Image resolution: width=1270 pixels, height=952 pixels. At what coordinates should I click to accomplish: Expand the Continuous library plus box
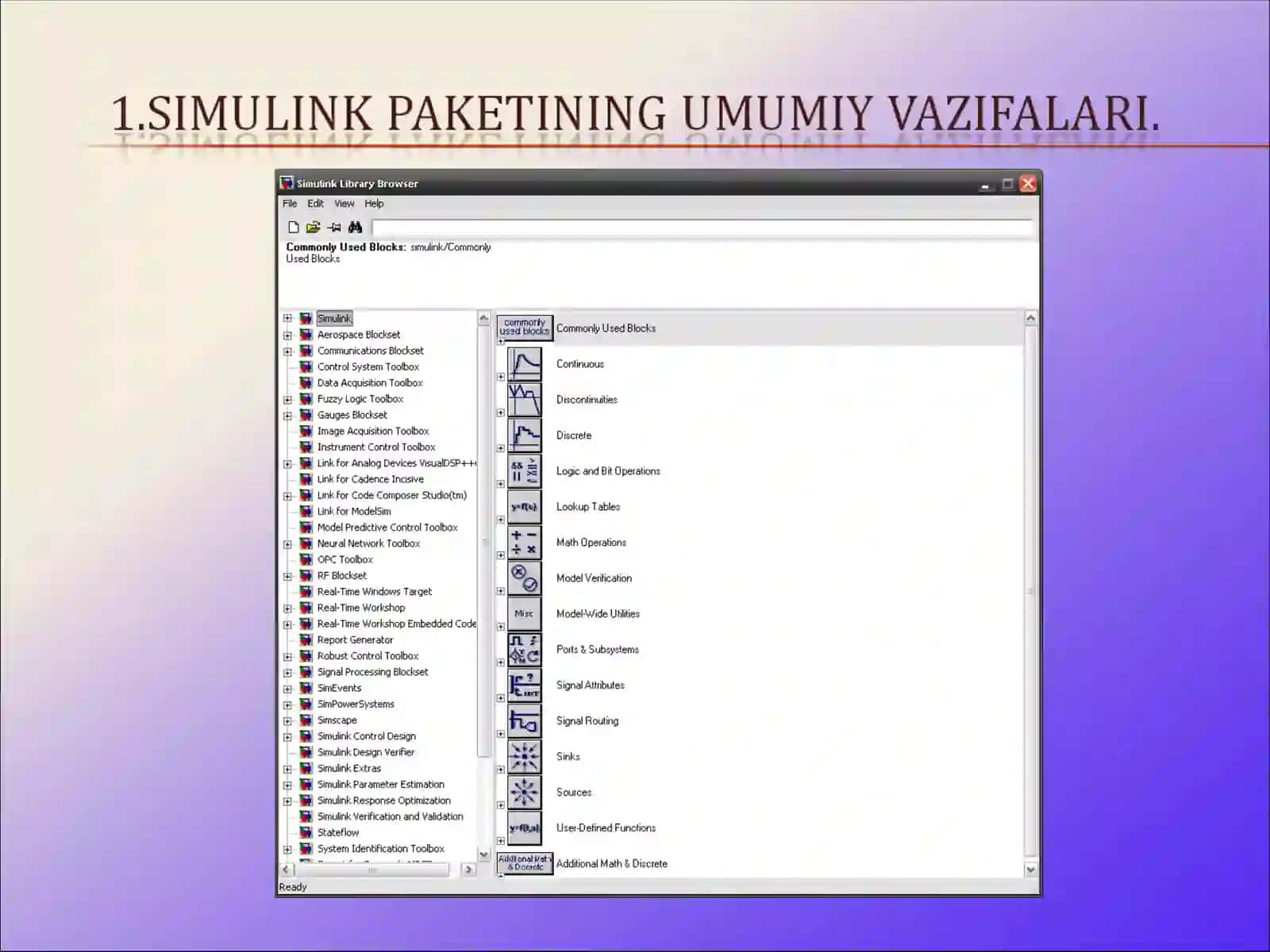501,377
